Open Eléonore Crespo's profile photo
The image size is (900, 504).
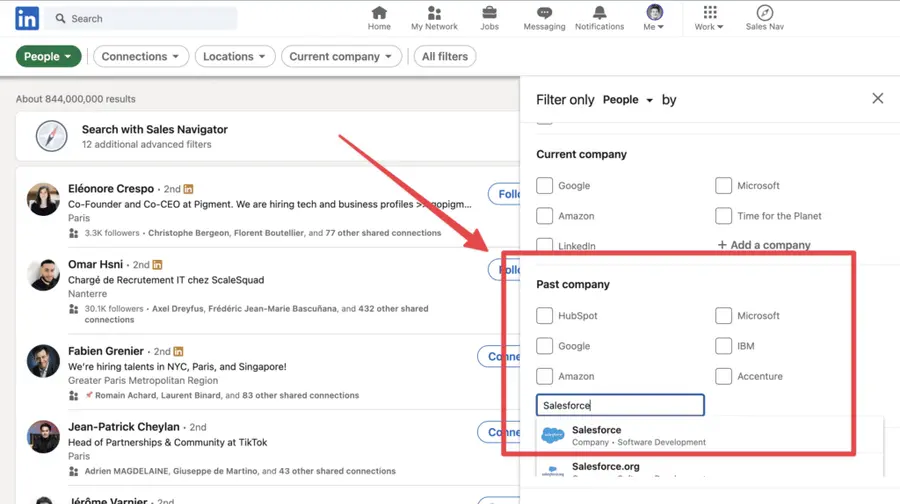point(43,199)
